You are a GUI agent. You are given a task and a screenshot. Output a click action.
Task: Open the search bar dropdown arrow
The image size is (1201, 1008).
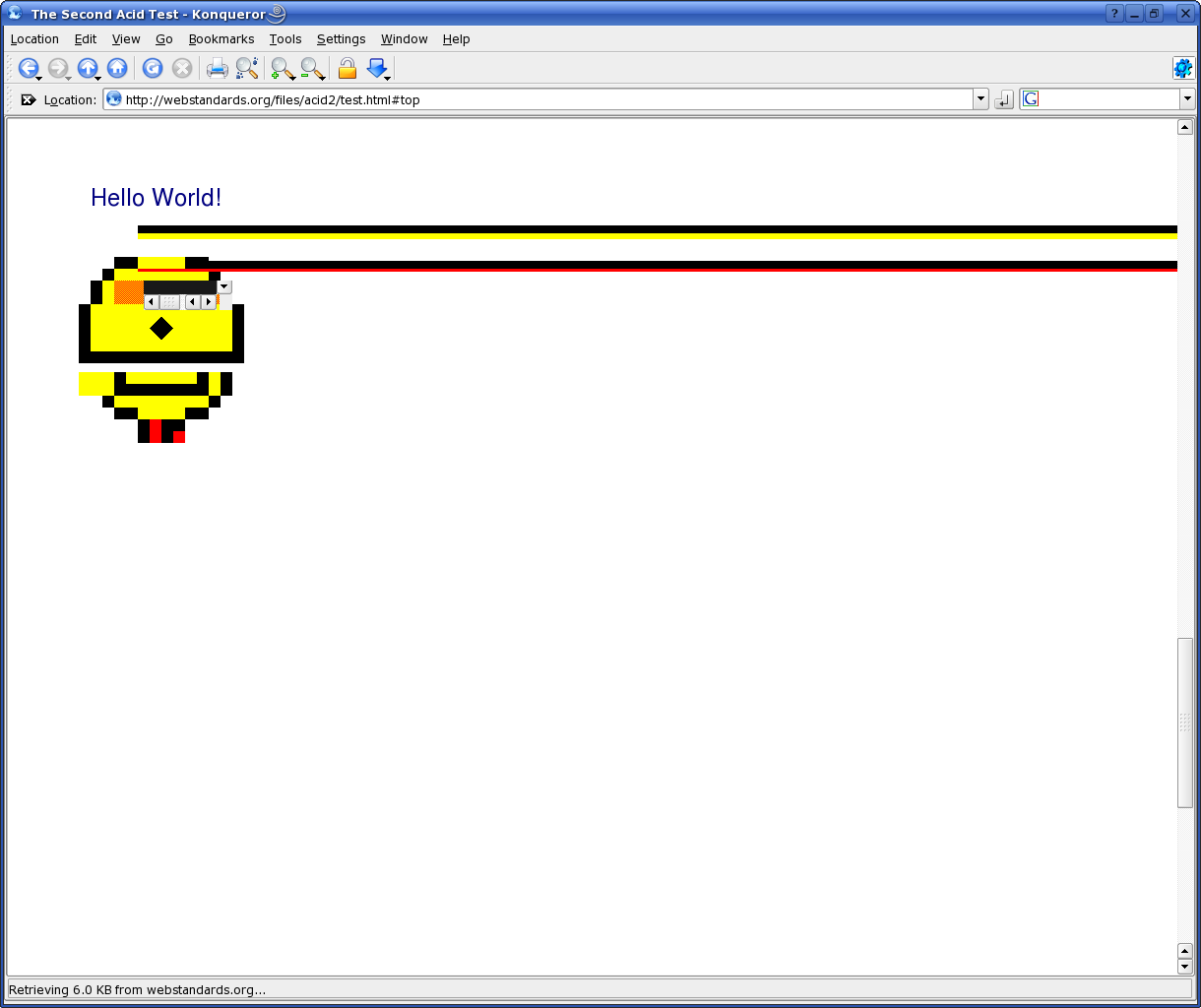(x=1187, y=98)
